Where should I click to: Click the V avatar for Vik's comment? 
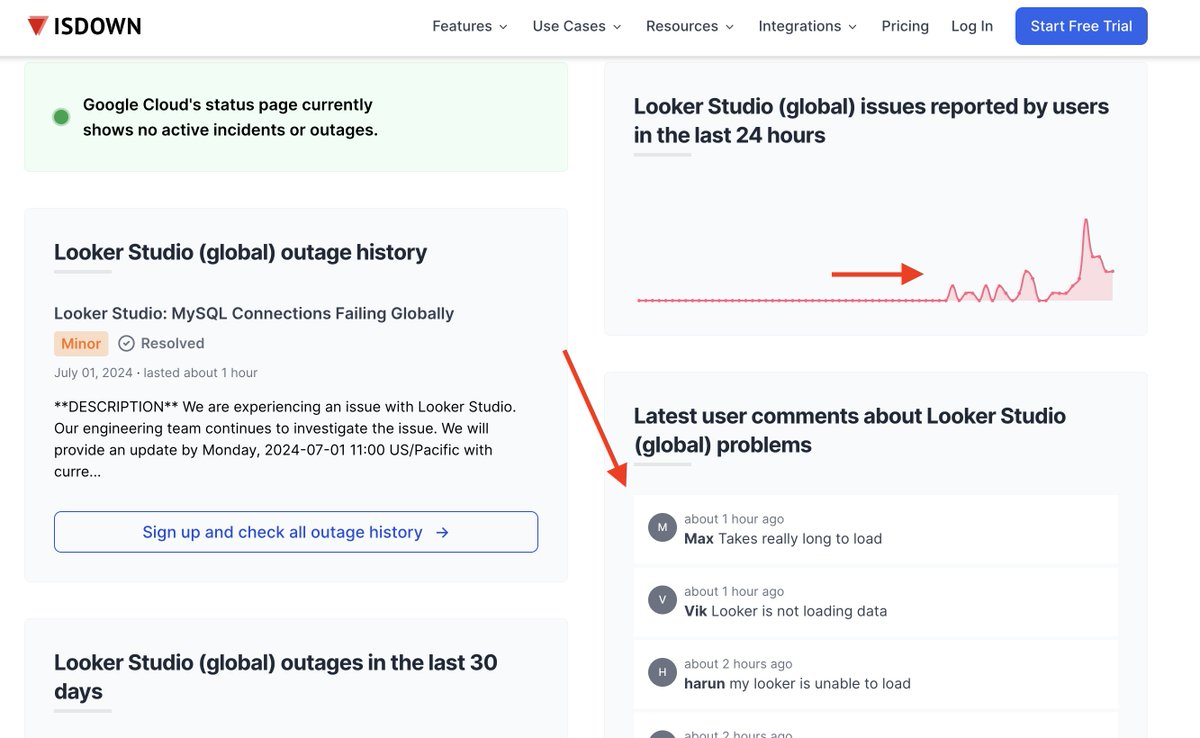click(x=662, y=600)
